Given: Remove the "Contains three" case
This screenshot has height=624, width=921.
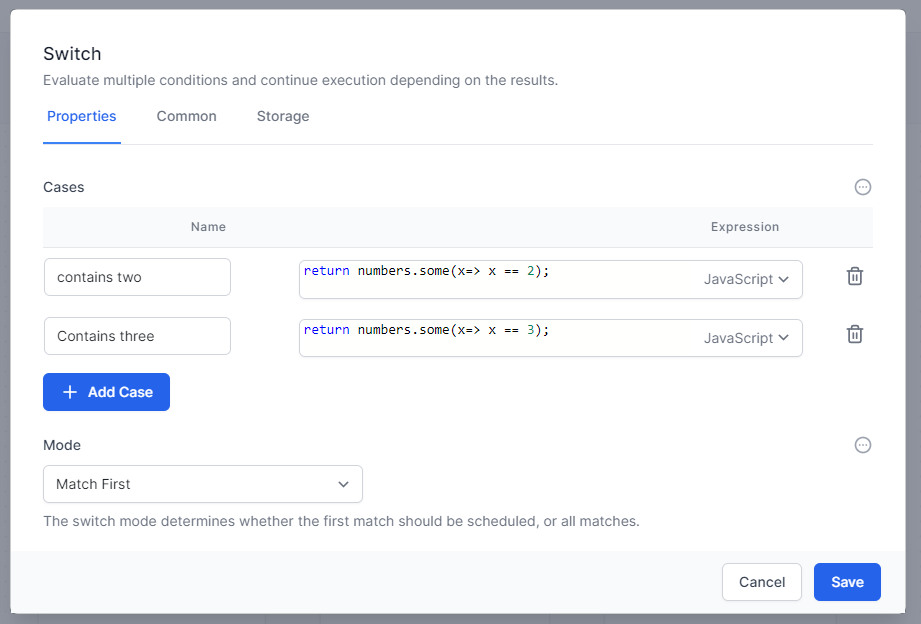Looking at the screenshot, I should coord(855,335).
